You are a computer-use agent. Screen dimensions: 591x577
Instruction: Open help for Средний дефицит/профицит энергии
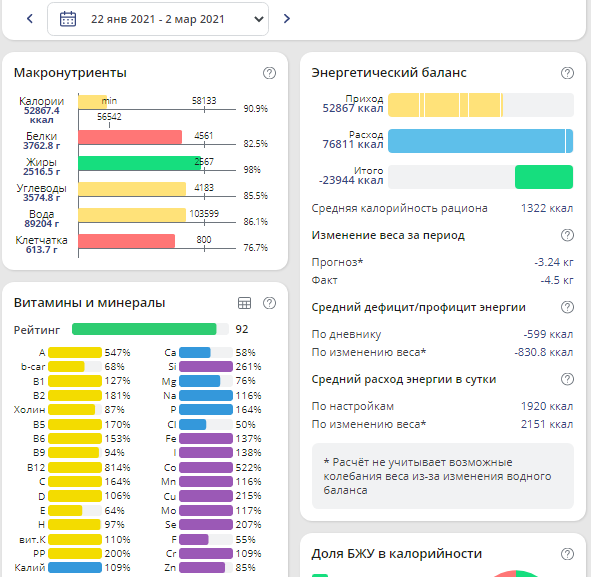pos(567,307)
